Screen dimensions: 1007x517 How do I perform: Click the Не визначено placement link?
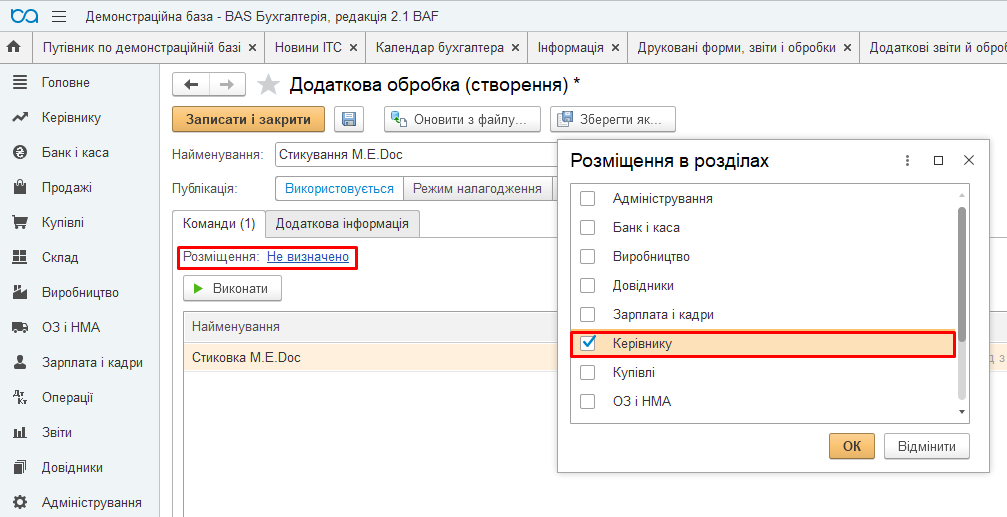[308, 257]
